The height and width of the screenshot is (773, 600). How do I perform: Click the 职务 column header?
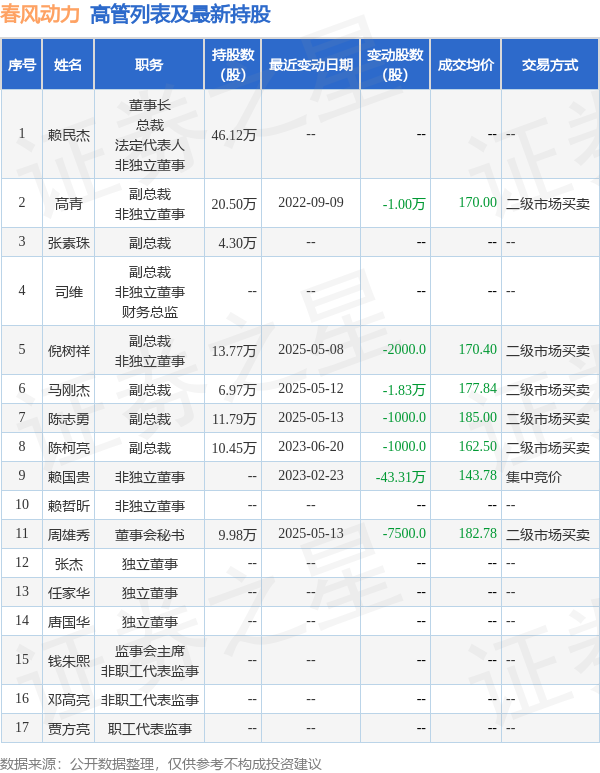click(149, 65)
